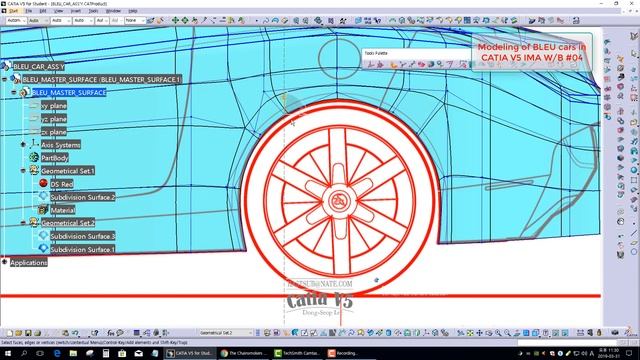Viewport: 640px width, 360px height.
Task: Open the View menu
Action: click(59, 11)
